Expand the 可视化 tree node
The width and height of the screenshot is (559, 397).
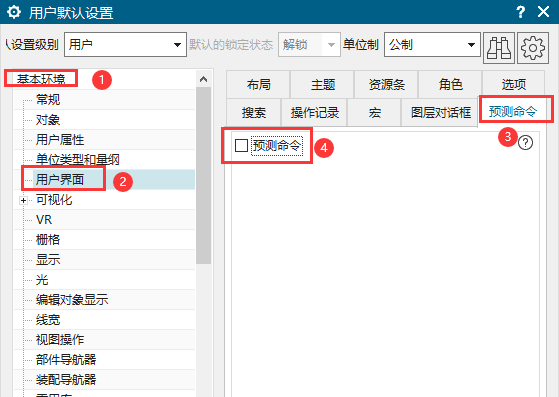click(24, 200)
